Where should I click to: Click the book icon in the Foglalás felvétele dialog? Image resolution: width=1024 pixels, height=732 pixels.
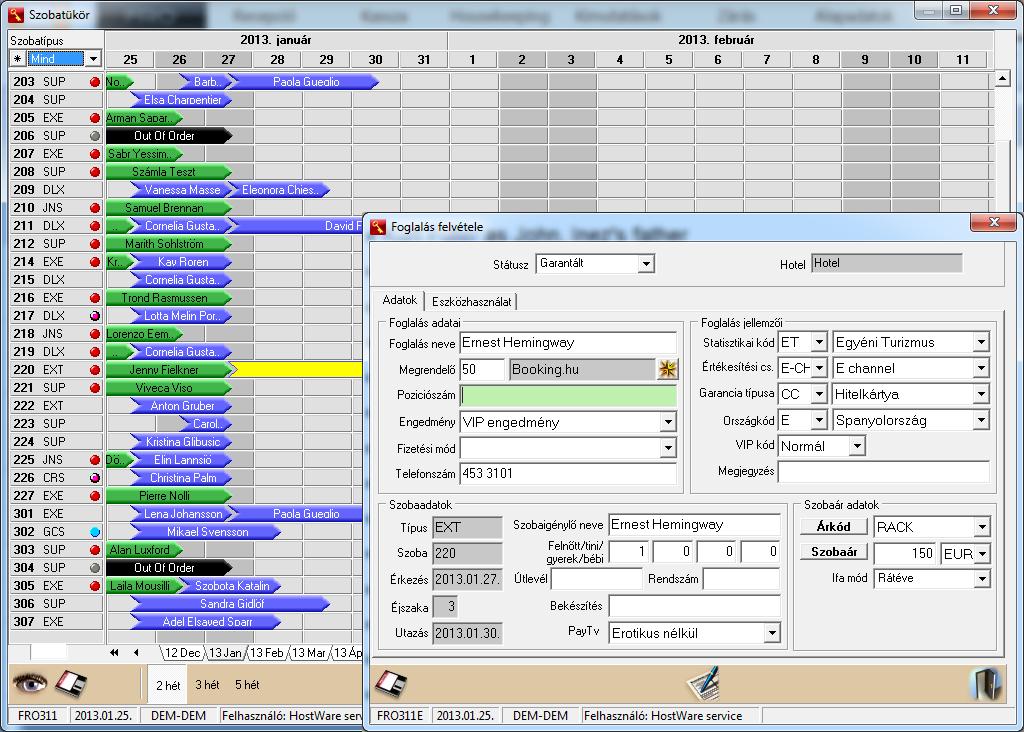391,684
